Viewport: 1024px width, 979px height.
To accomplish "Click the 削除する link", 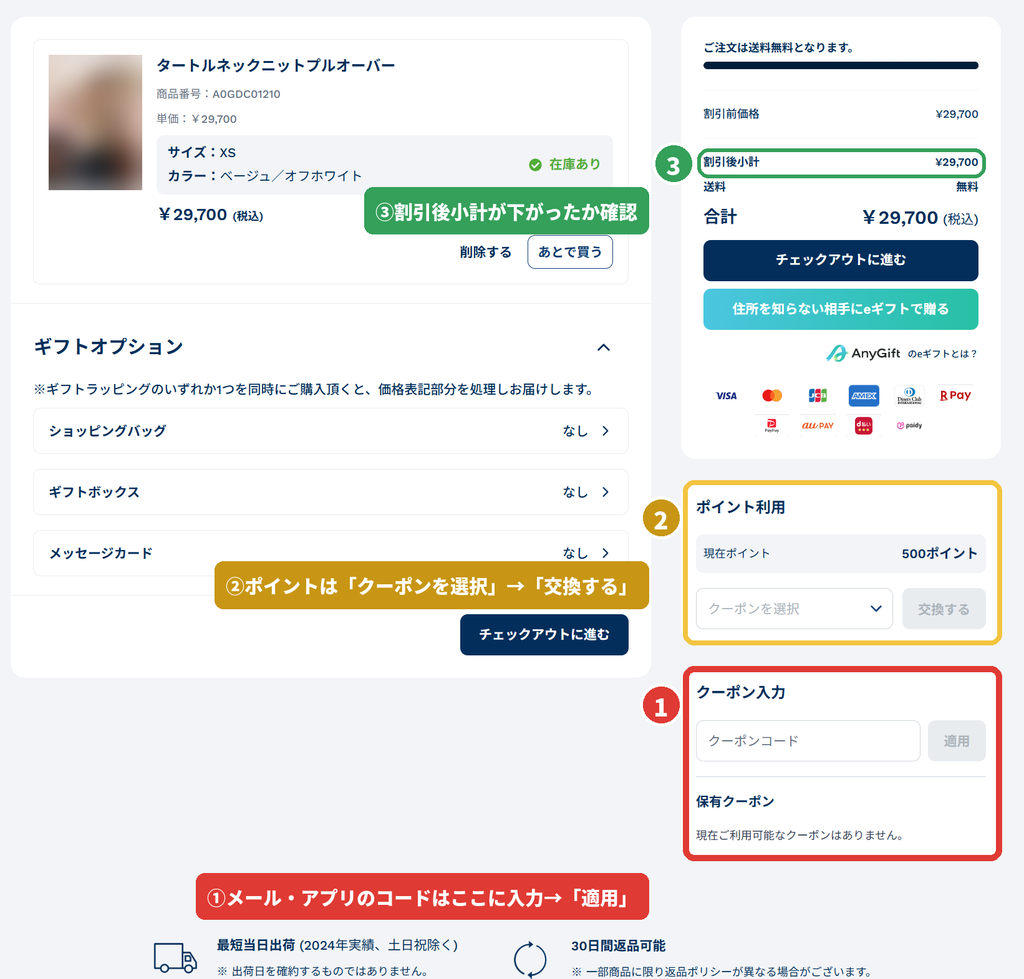I will tap(485, 252).
